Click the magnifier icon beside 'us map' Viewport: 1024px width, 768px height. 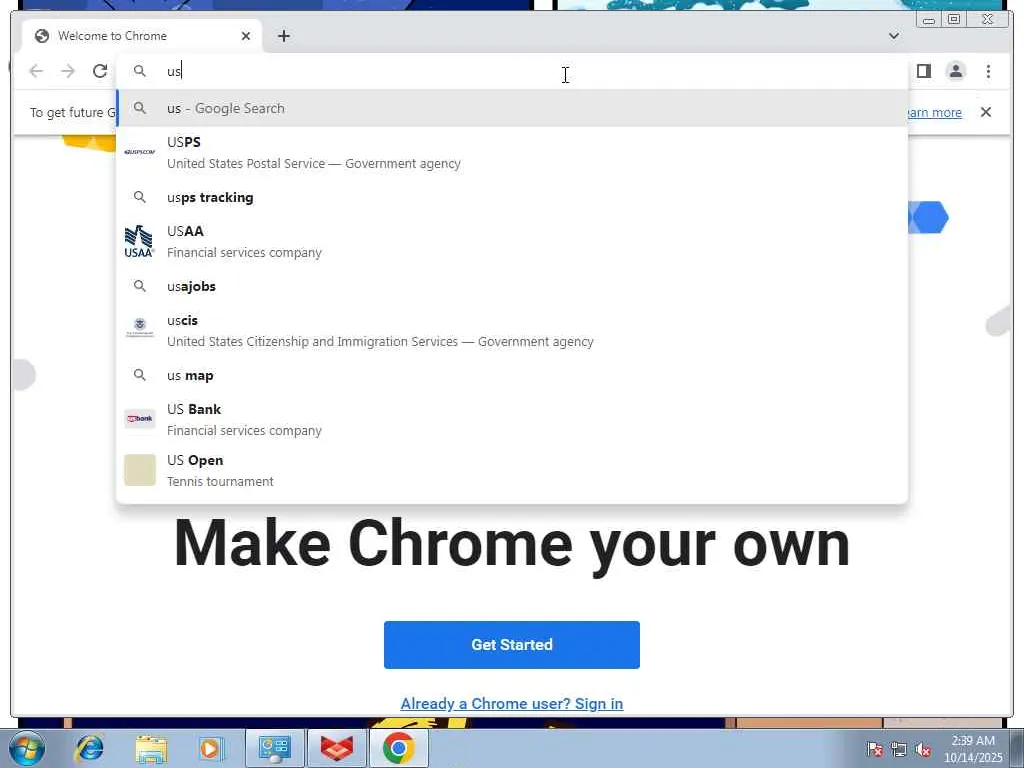tap(140, 375)
